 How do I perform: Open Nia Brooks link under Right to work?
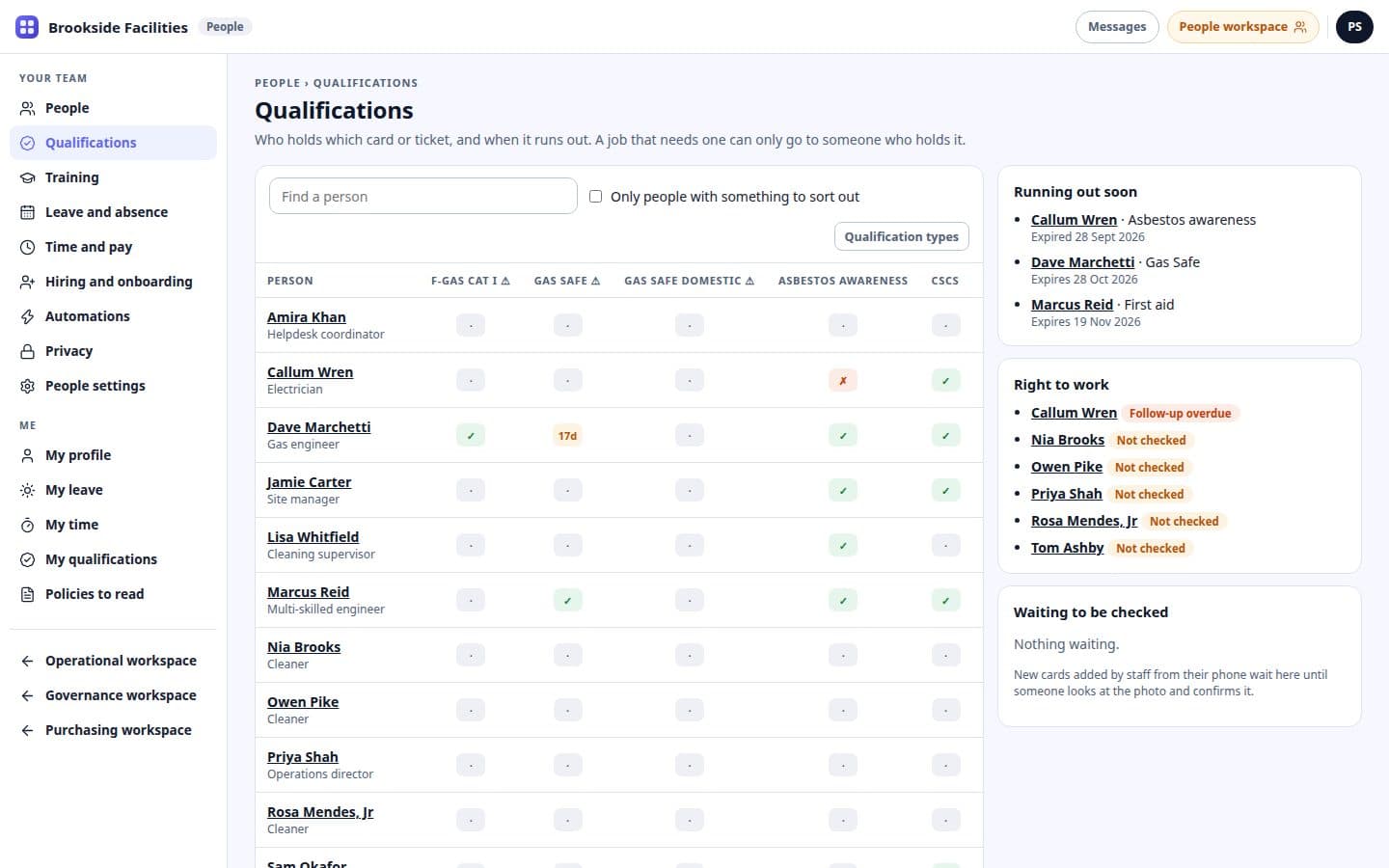[x=1067, y=440]
